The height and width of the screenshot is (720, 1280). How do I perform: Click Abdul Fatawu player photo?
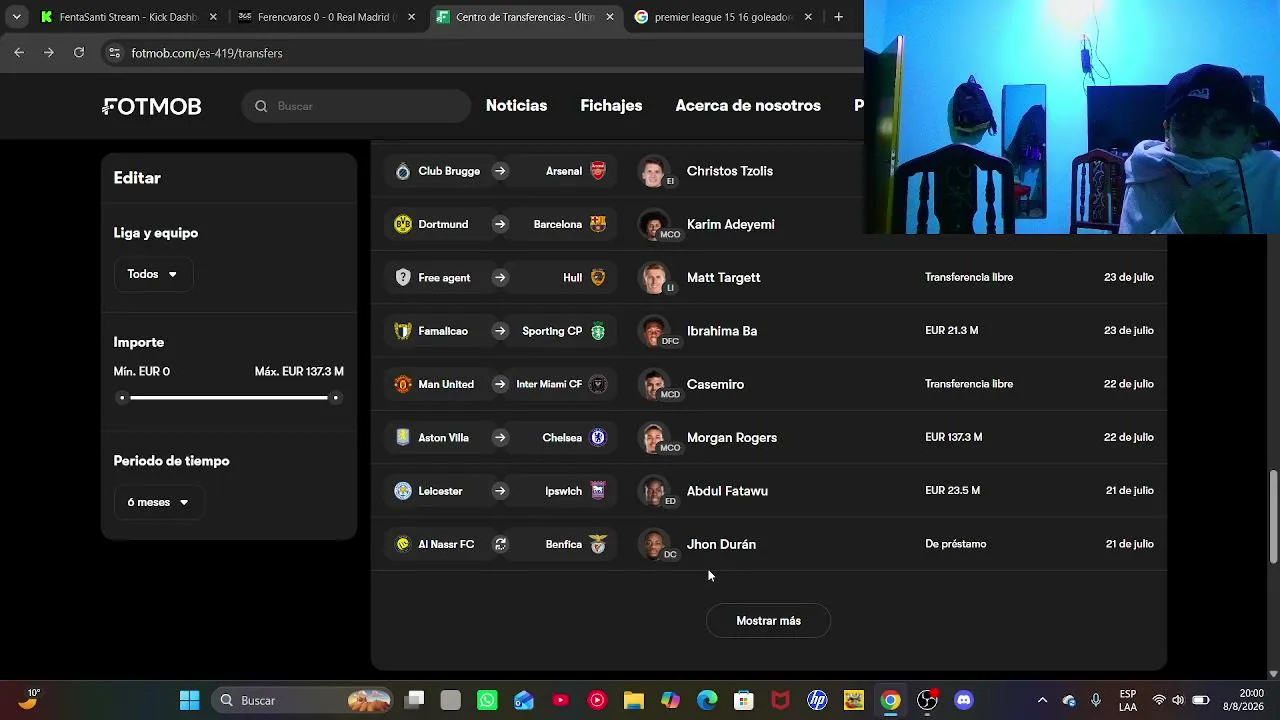click(653, 491)
